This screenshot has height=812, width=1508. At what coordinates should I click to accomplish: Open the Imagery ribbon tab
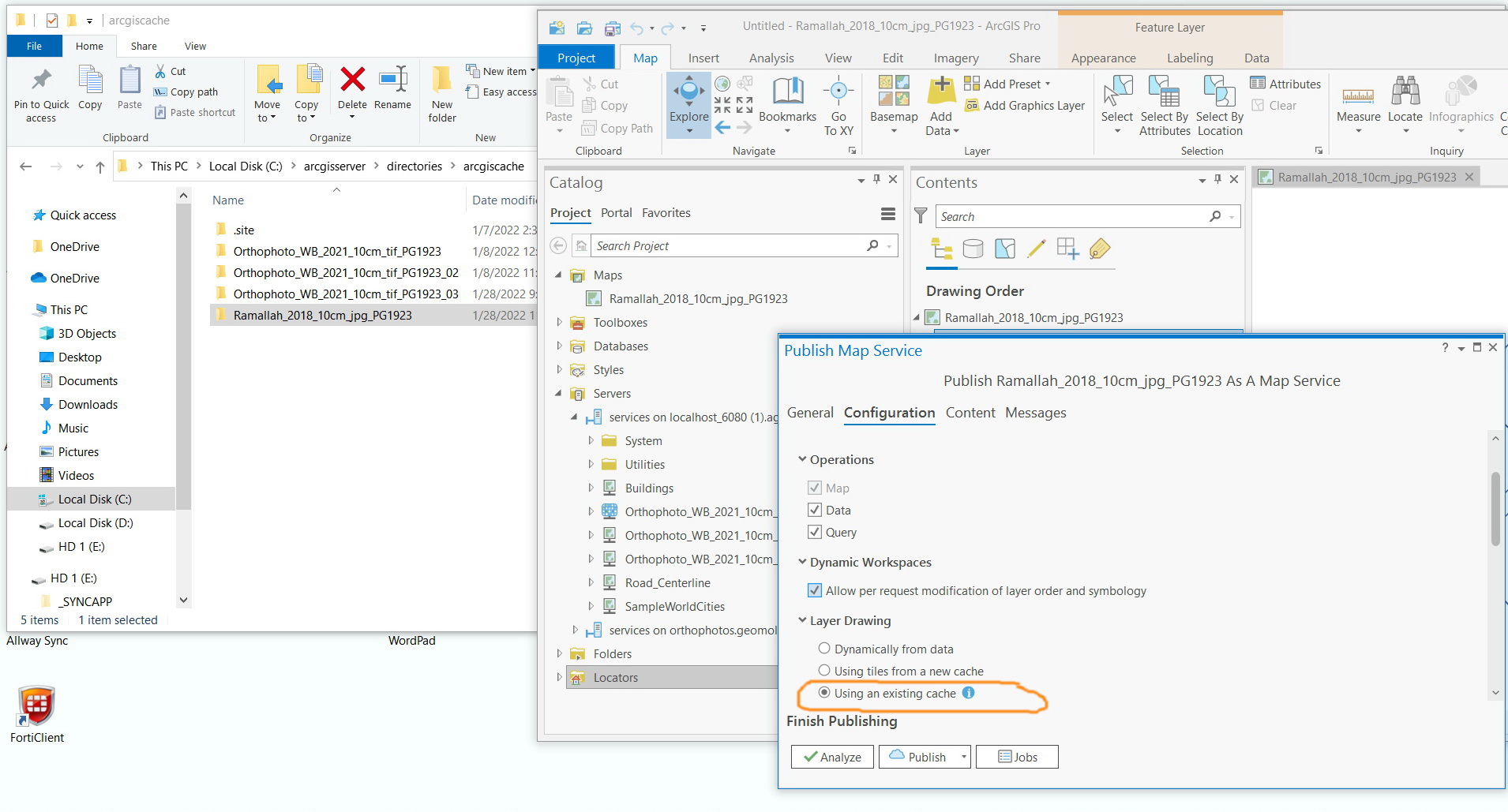pyautogui.click(x=955, y=57)
